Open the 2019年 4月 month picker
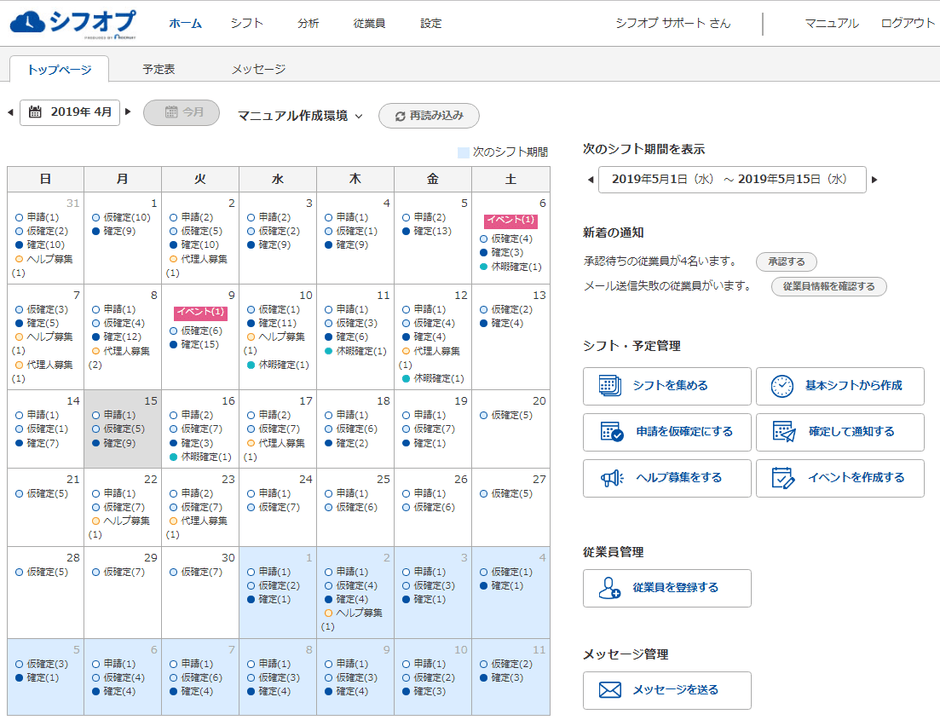This screenshot has height=719, width=940. (71, 112)
